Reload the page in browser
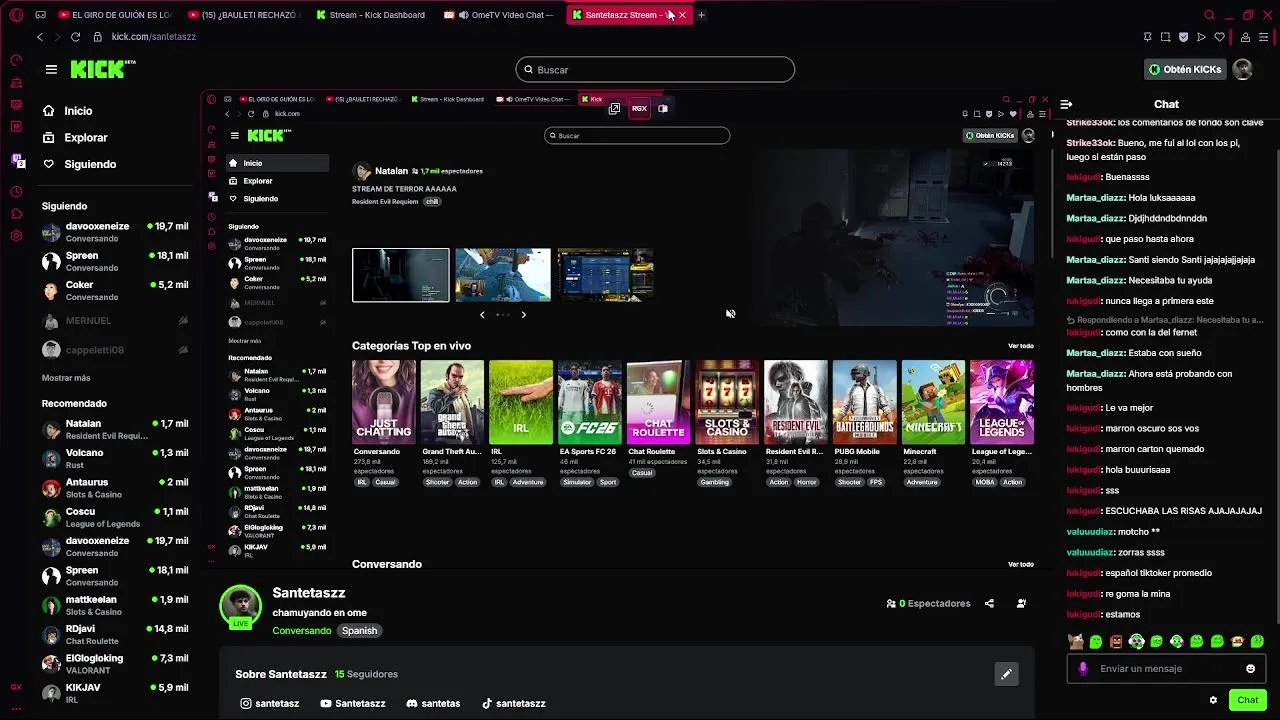This screenshot has height=720, width=1280. 75,37
